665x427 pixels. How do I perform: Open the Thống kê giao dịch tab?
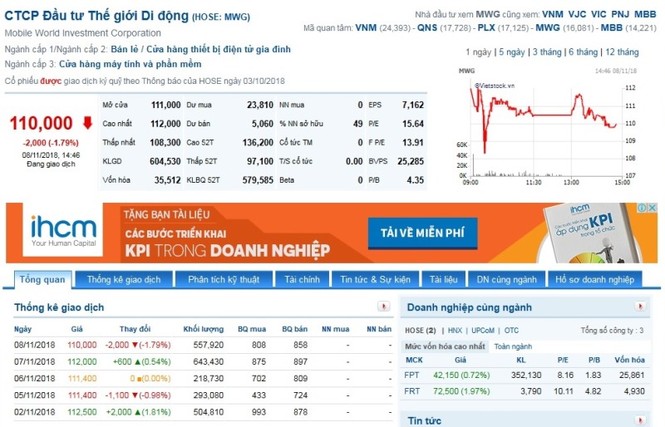(124, 279)
